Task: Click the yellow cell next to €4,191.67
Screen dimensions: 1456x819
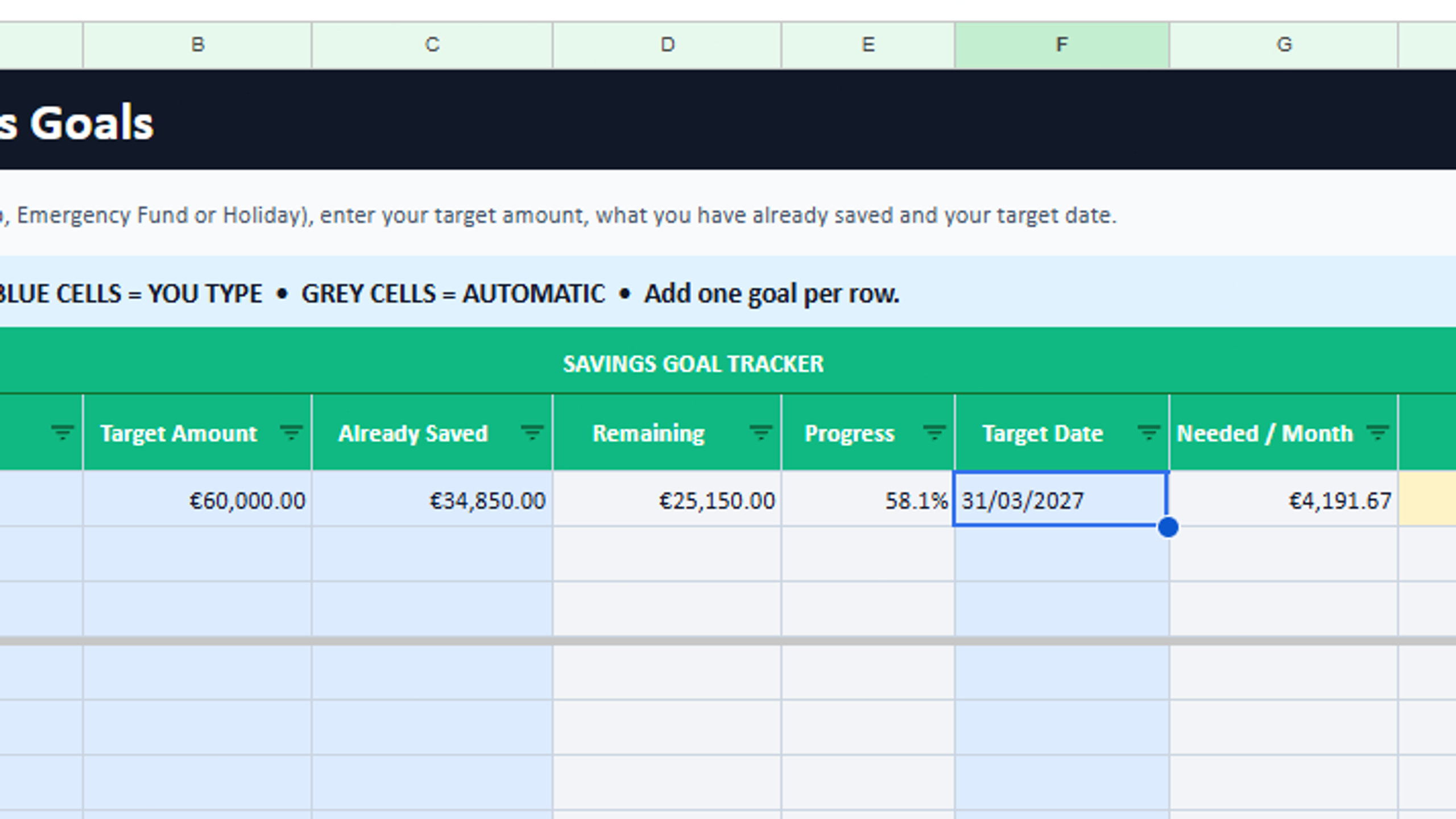Action: (1428, 499)
